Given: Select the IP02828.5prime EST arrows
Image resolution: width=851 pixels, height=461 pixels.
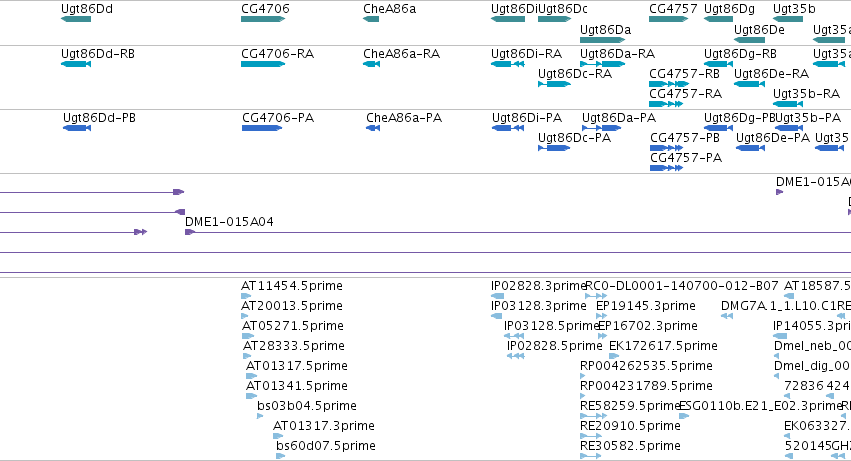Looking at the screenshot, I should click(516, 356).
